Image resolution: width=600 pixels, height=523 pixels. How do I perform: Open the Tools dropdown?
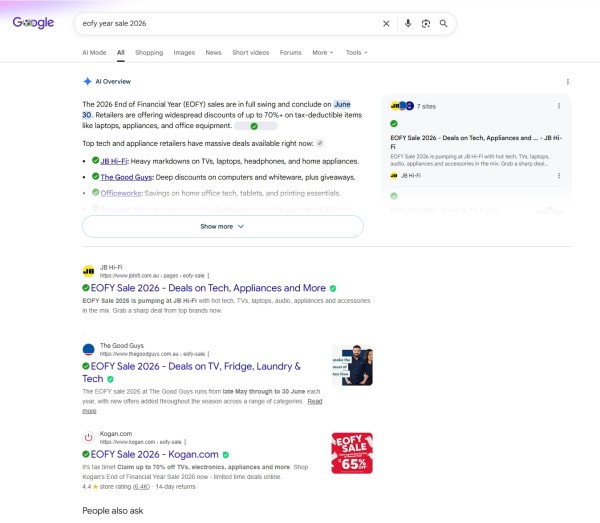click(356, 52)
